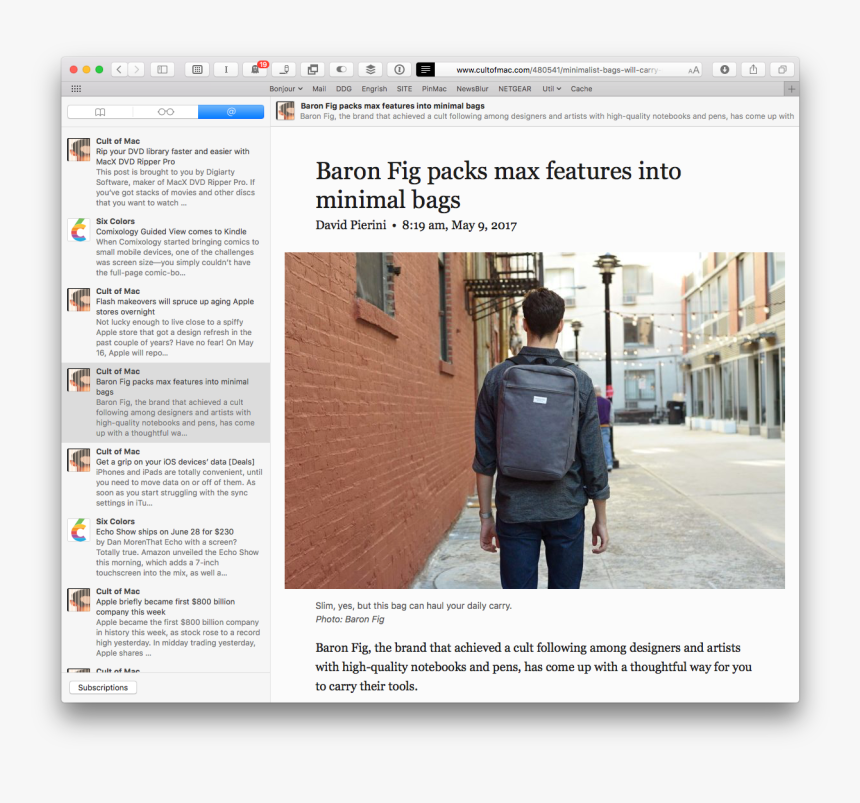
Task: Select the Echo Show article in the sidebar
Action: click(x=165, y=545)
